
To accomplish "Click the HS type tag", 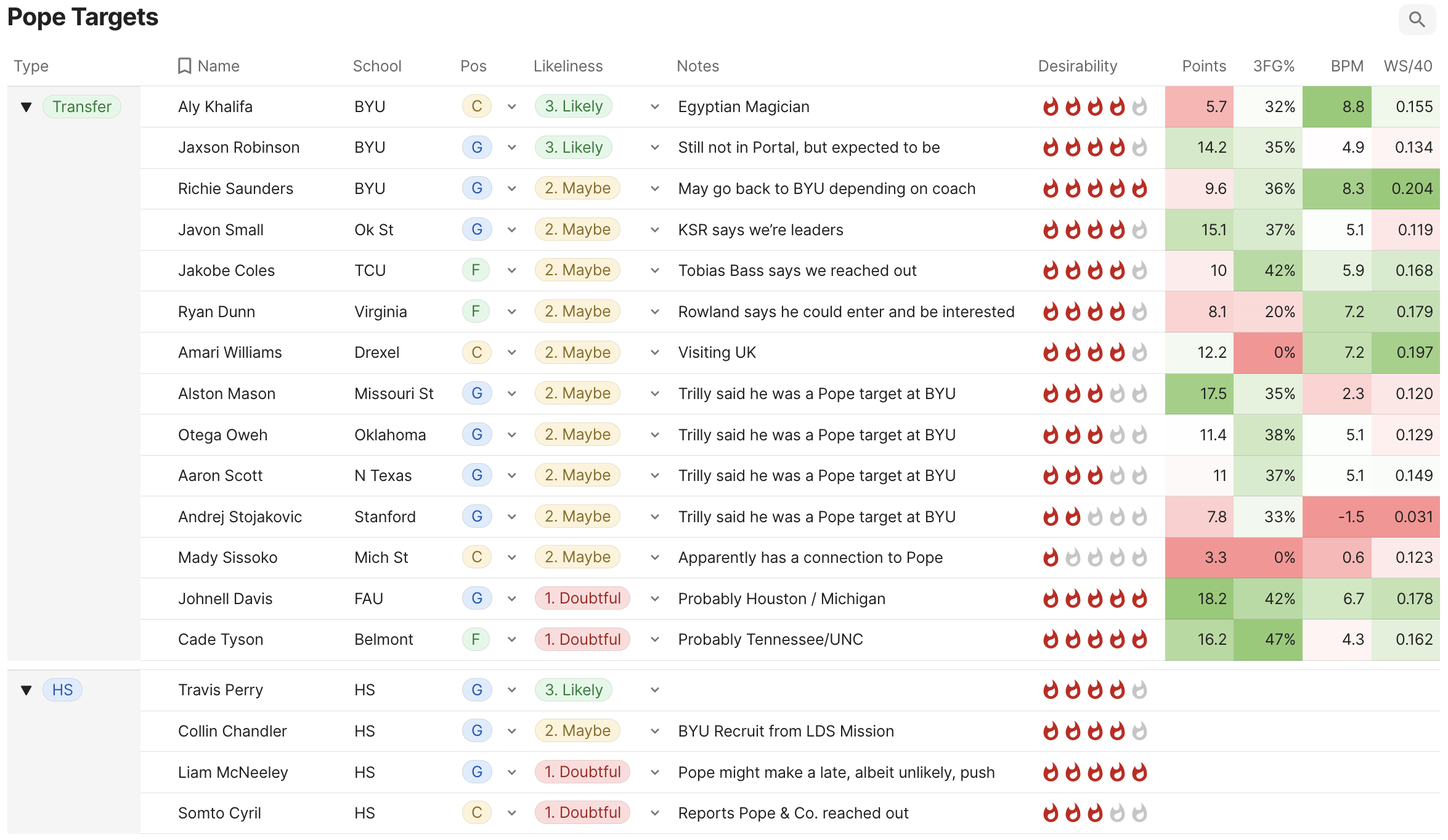I will (62, 690).
